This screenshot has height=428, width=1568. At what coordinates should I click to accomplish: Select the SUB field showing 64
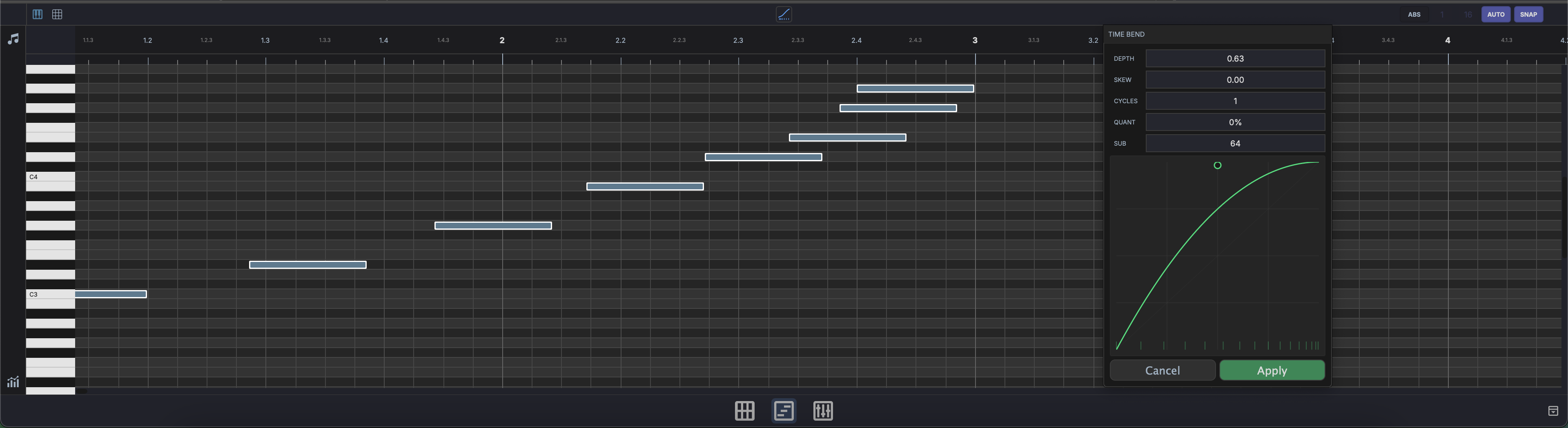1234,144
